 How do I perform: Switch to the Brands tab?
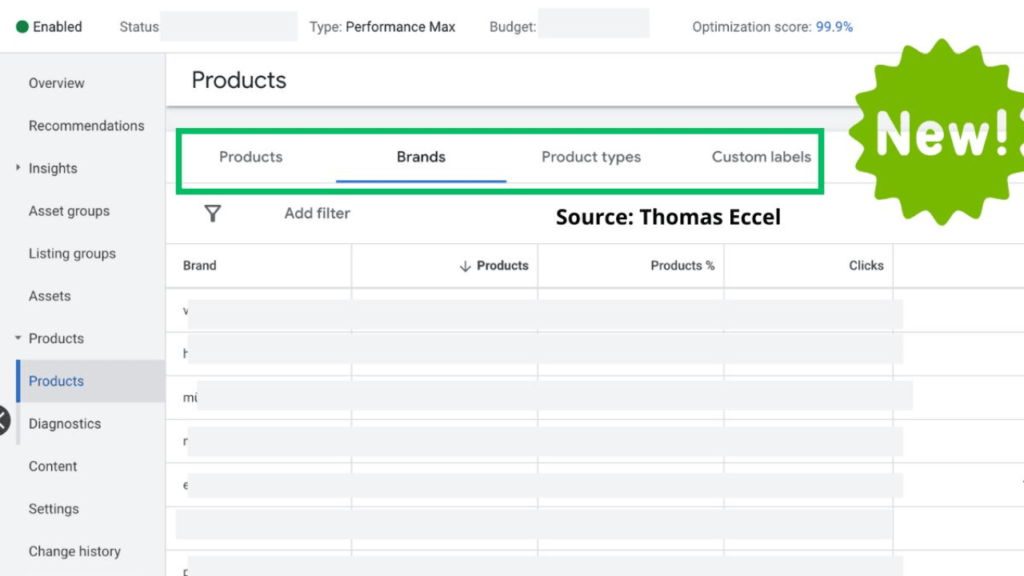(x=420, y=157)
